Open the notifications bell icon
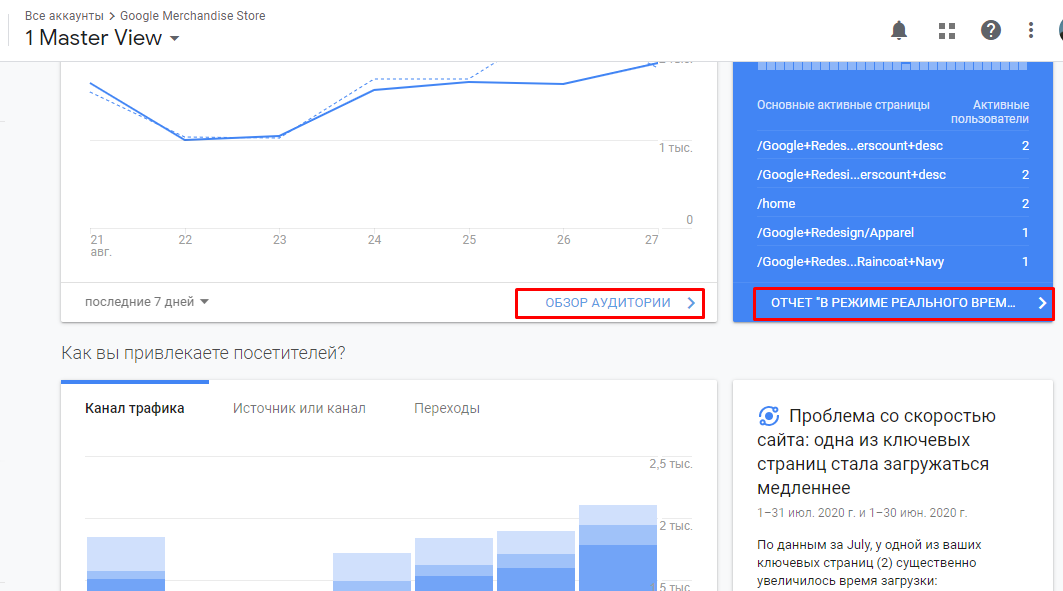The width and height of the screenshot is (1063, 591). pyautogui.click(x=899, y=30)
